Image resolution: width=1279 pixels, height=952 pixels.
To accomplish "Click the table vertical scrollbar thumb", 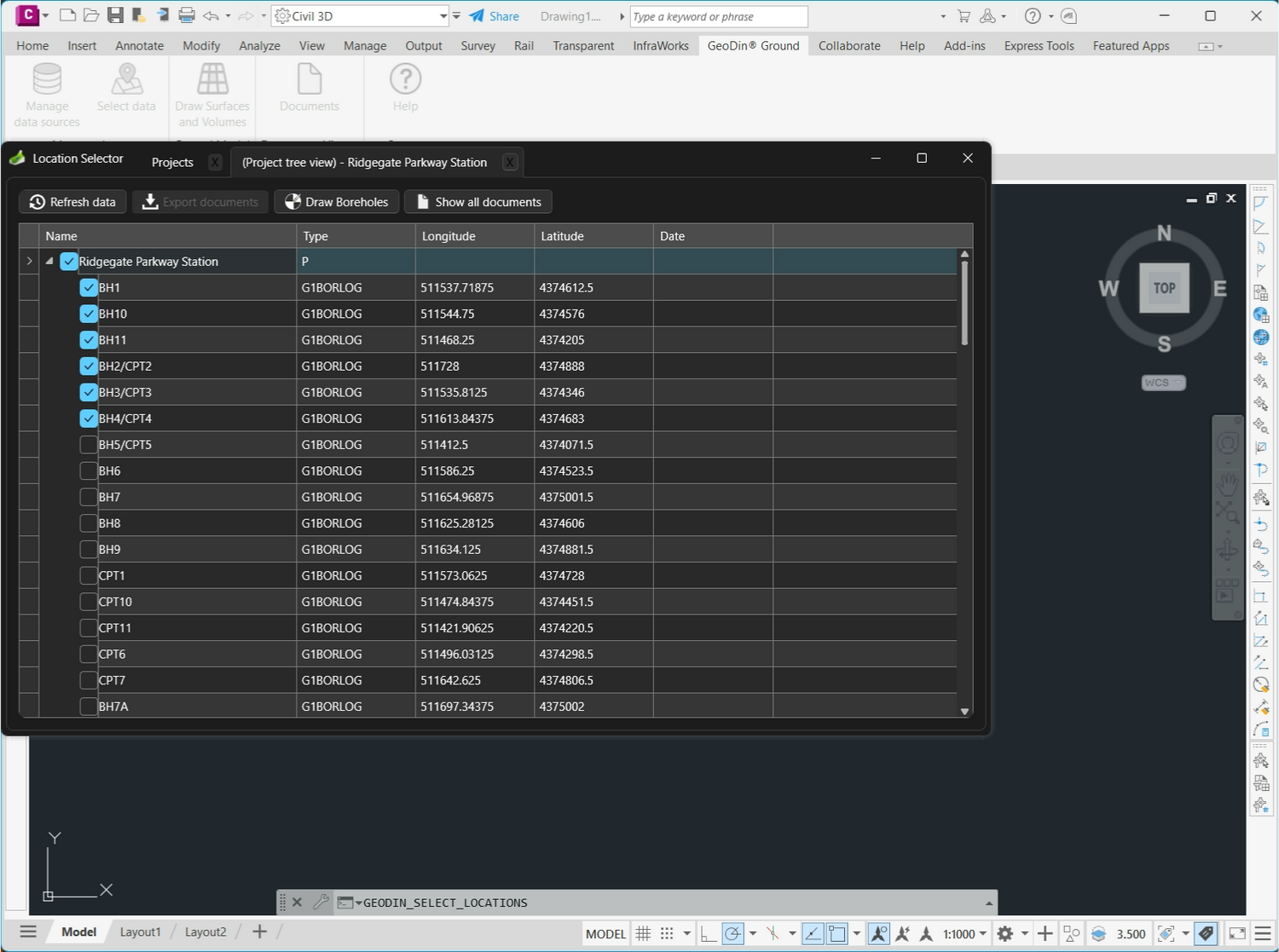I will (964, 303).
